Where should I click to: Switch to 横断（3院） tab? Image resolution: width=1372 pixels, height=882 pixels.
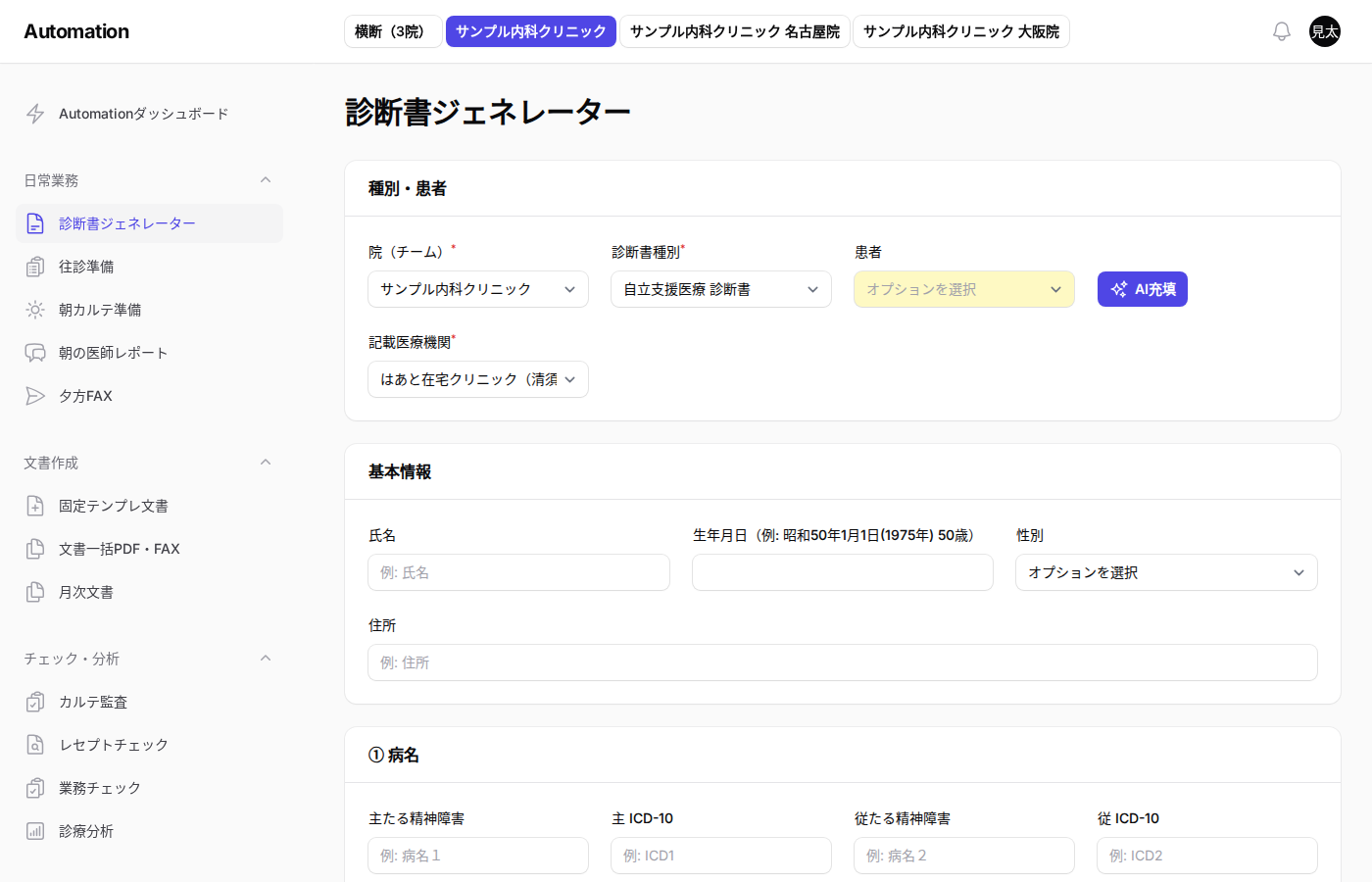tap(393, 31)
